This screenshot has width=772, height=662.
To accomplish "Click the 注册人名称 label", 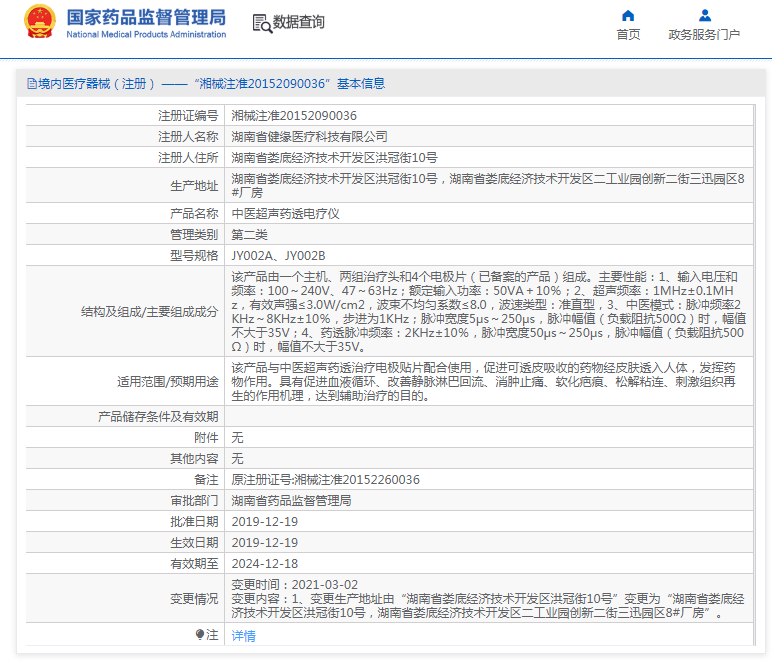I will point(188,136).
